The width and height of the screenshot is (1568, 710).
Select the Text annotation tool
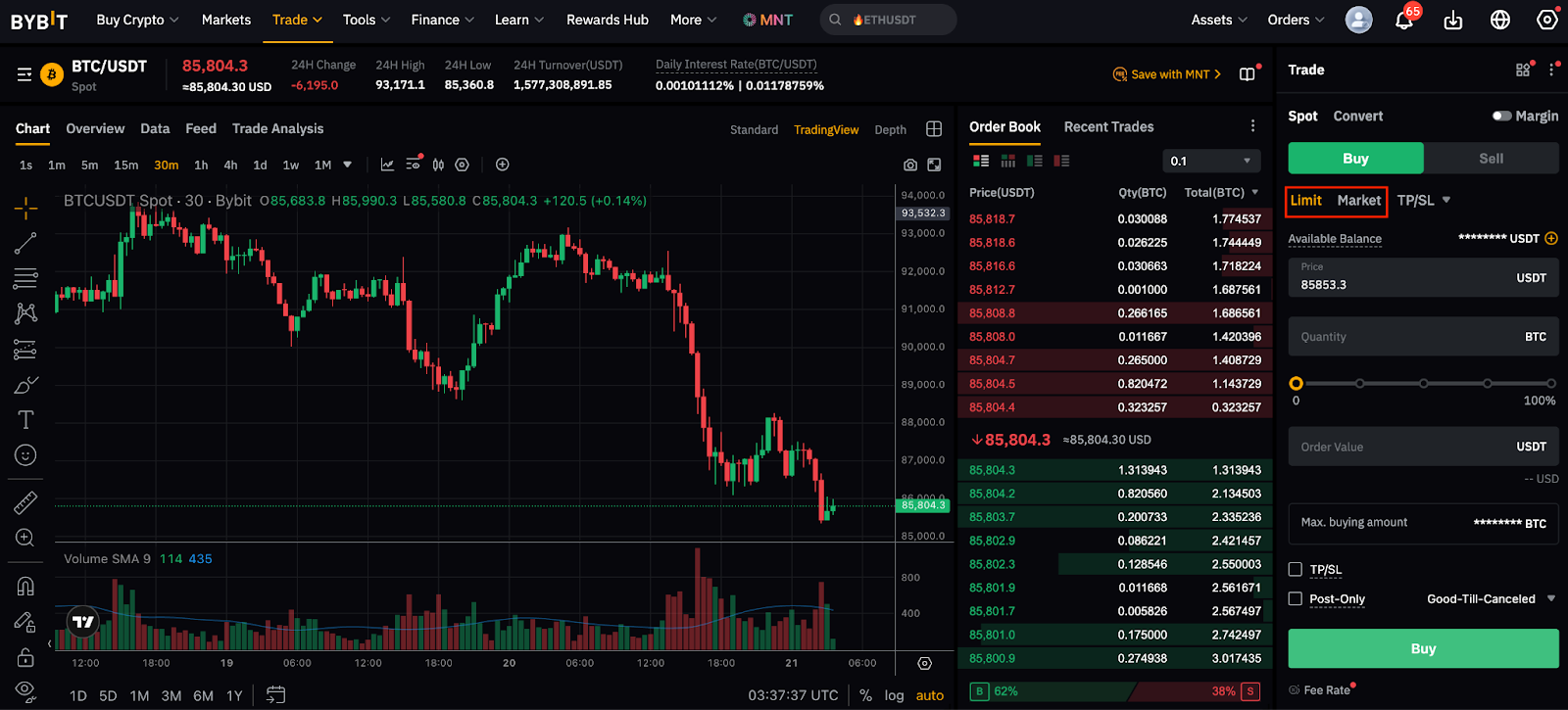(25, 420)
